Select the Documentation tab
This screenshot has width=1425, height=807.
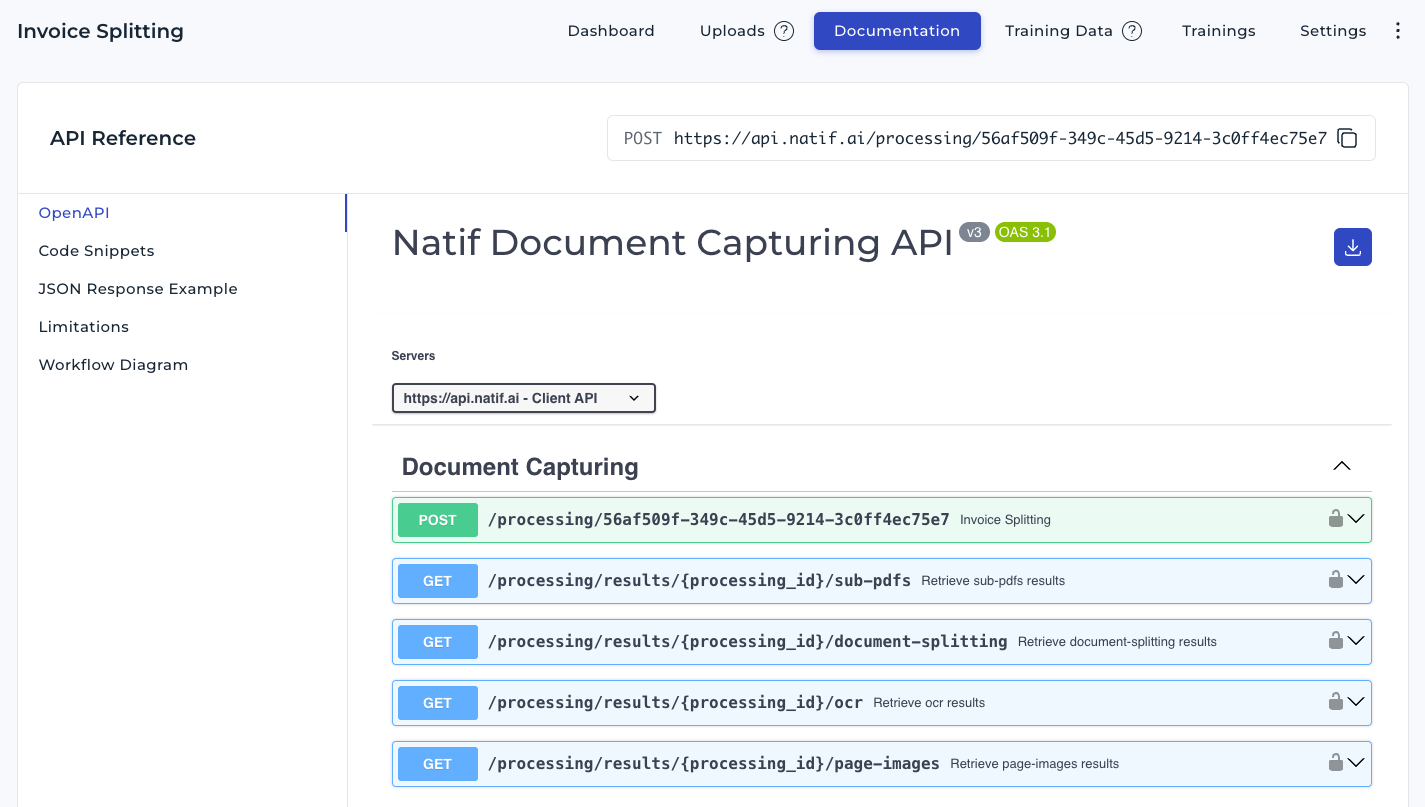tap(897, 31)
